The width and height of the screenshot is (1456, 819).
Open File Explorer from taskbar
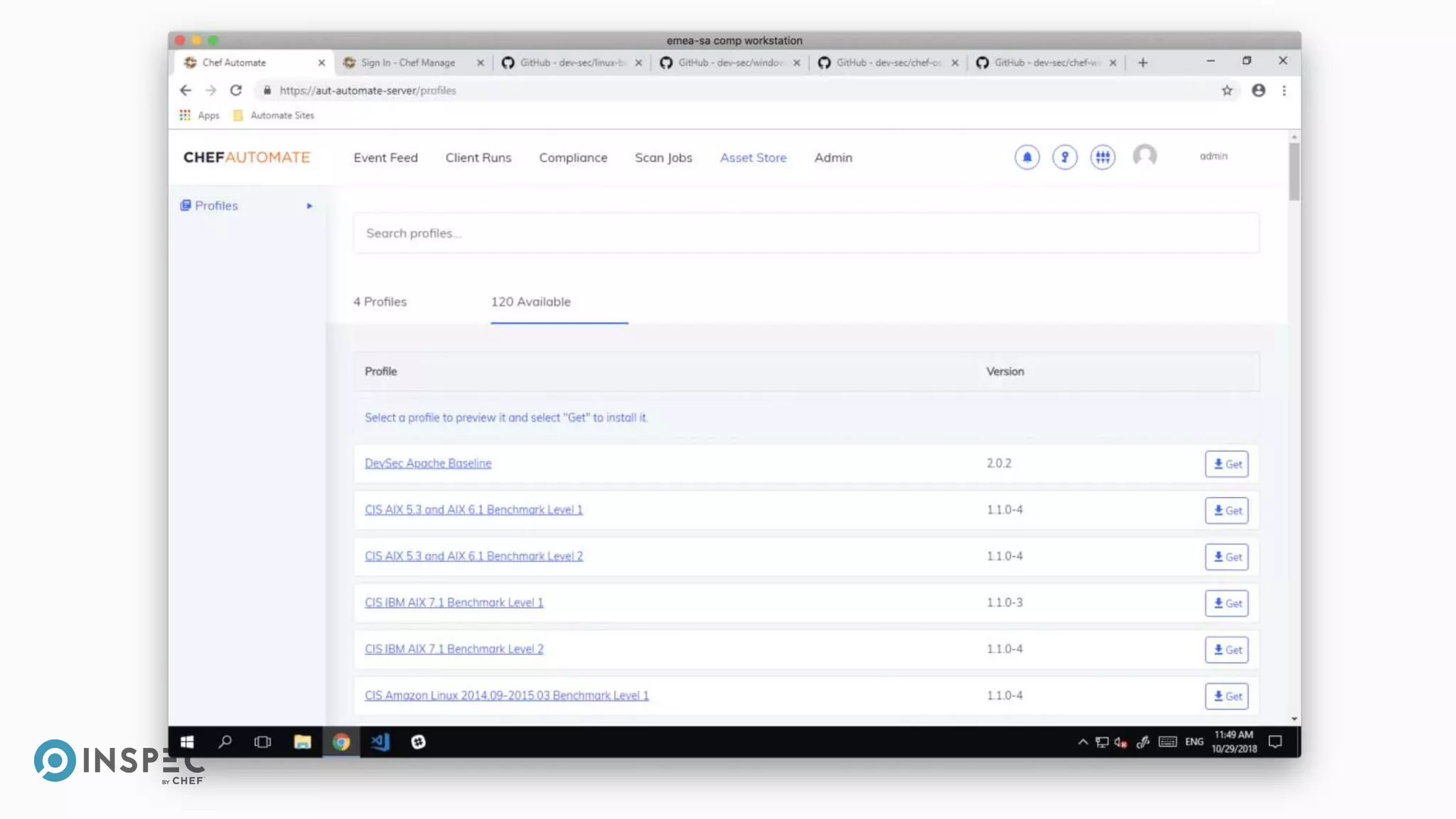302,742
